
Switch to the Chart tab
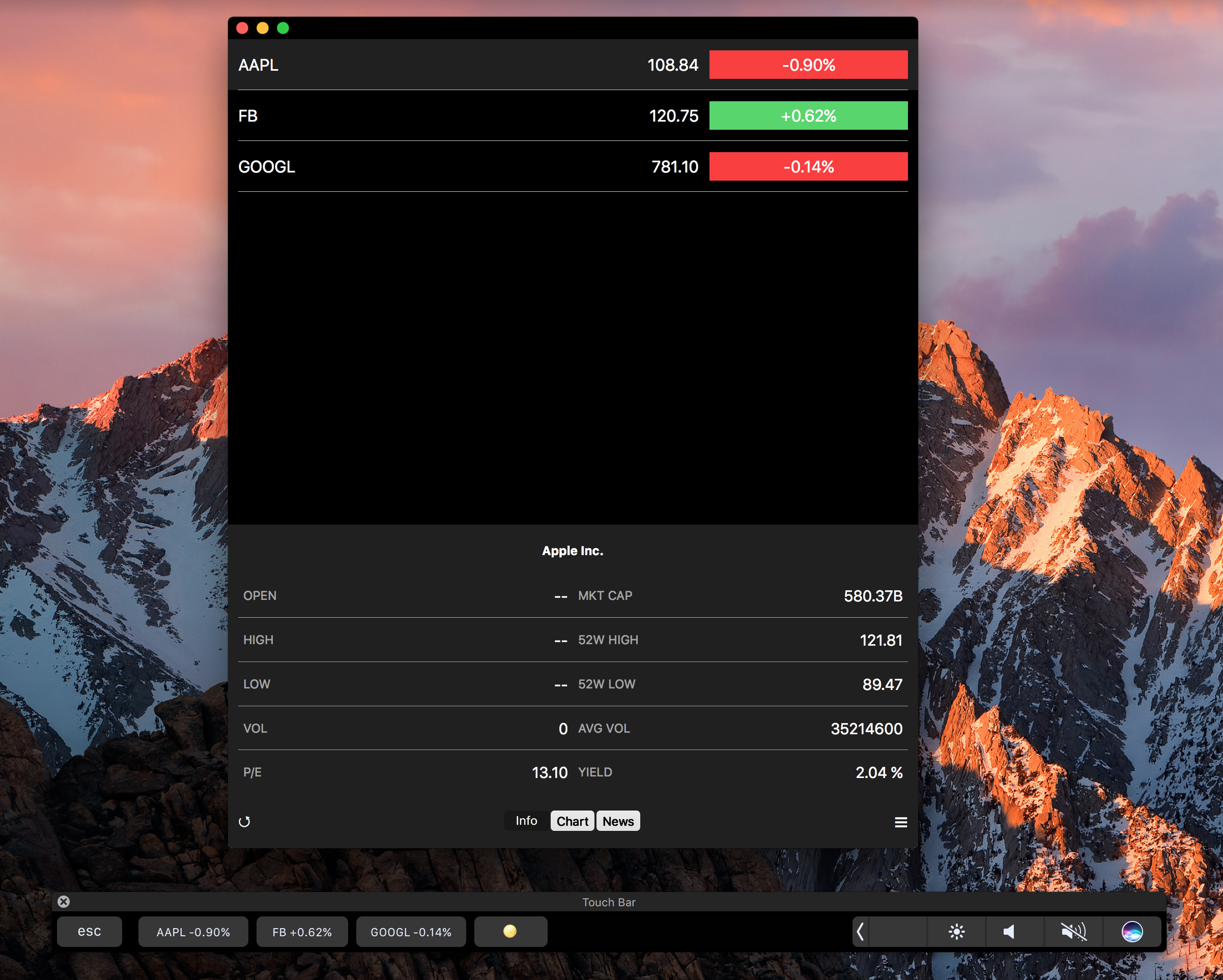(572, 821)
